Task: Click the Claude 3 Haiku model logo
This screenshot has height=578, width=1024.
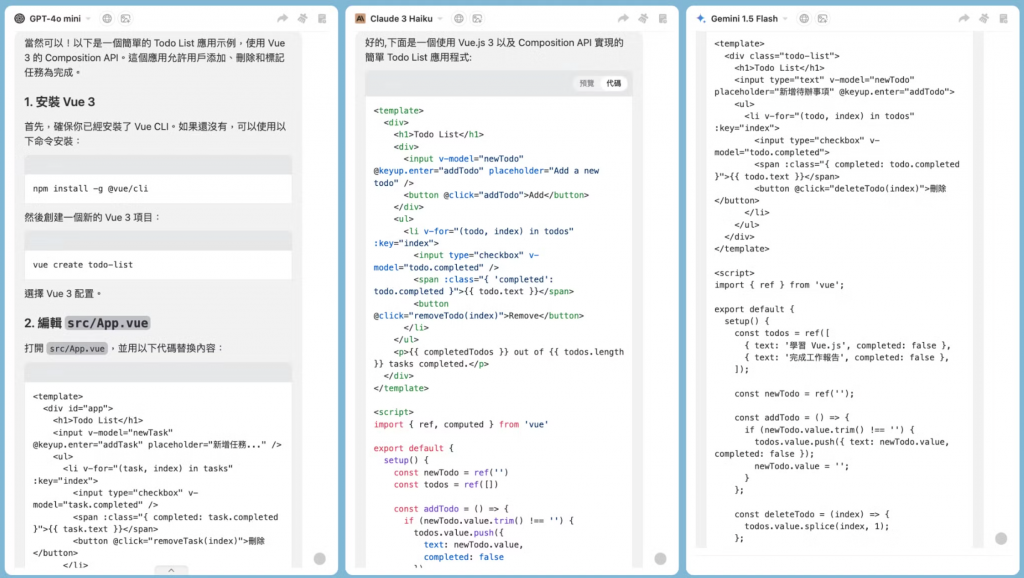Action: point(360,18)
